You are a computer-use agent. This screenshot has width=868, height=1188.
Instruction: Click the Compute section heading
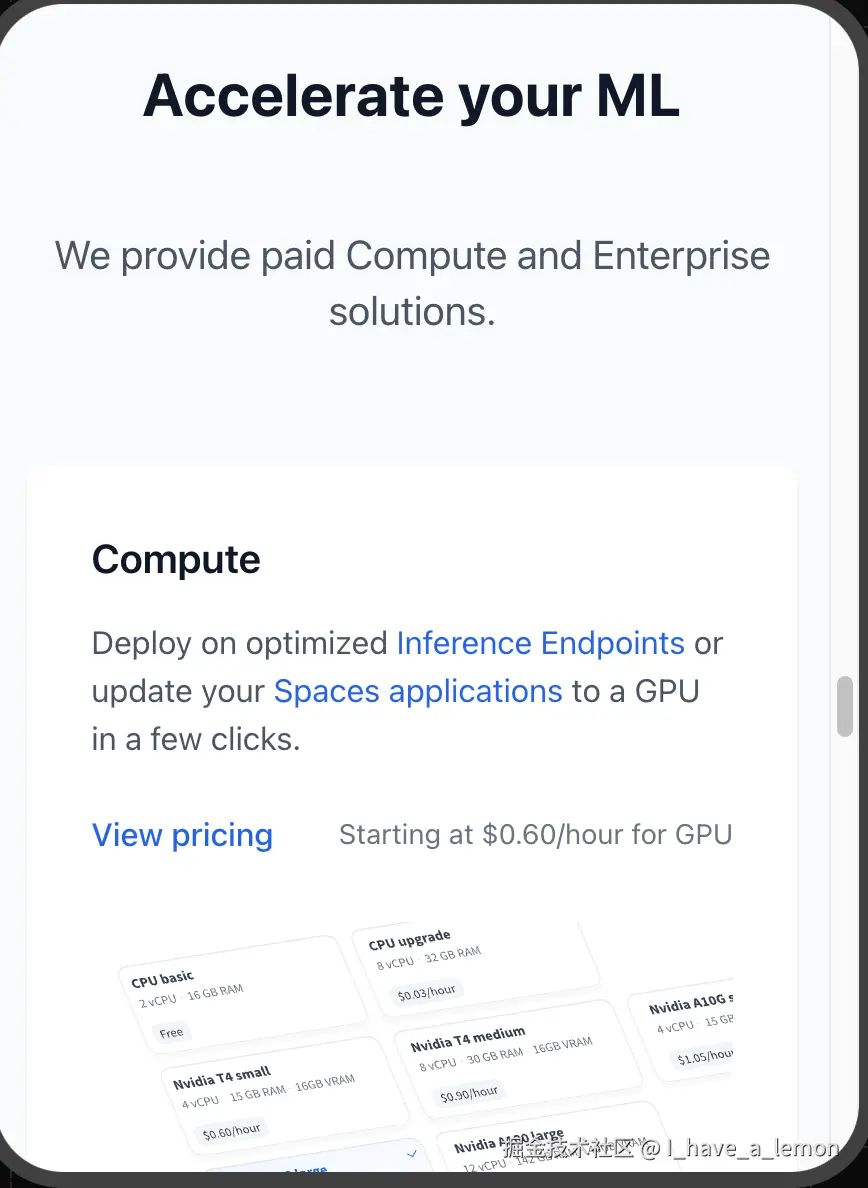coord(176,560)
